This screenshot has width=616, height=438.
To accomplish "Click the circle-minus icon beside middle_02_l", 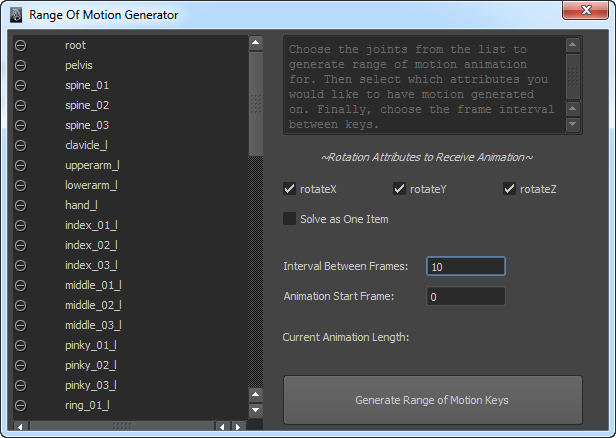I will [20, 306].
